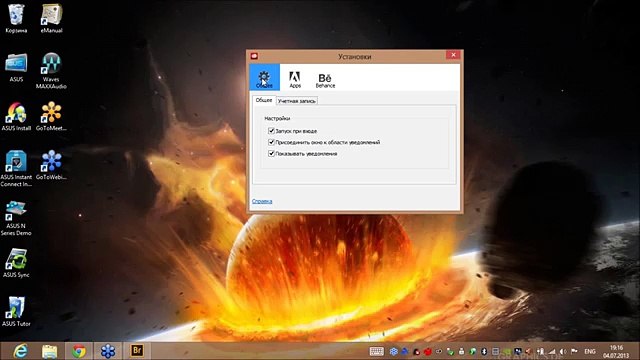Open the clock showing 19:16
Image resolution: width=640 pixels, height=360 pixels.
point(616,351)
